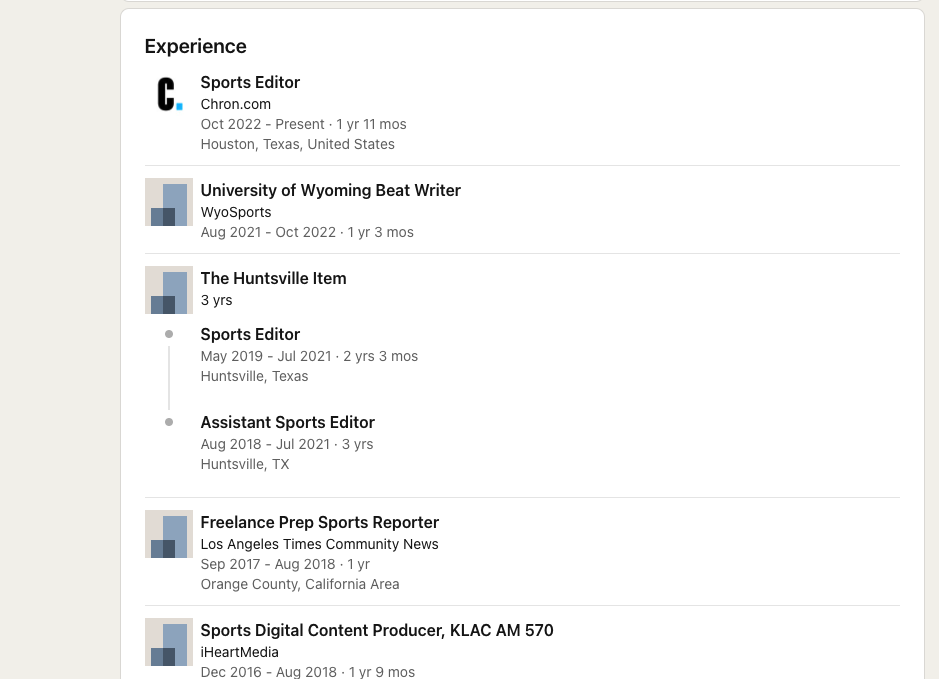Click the iHeartMedia company name text
The height and width of the screenshot is (679, 939).
239,652
